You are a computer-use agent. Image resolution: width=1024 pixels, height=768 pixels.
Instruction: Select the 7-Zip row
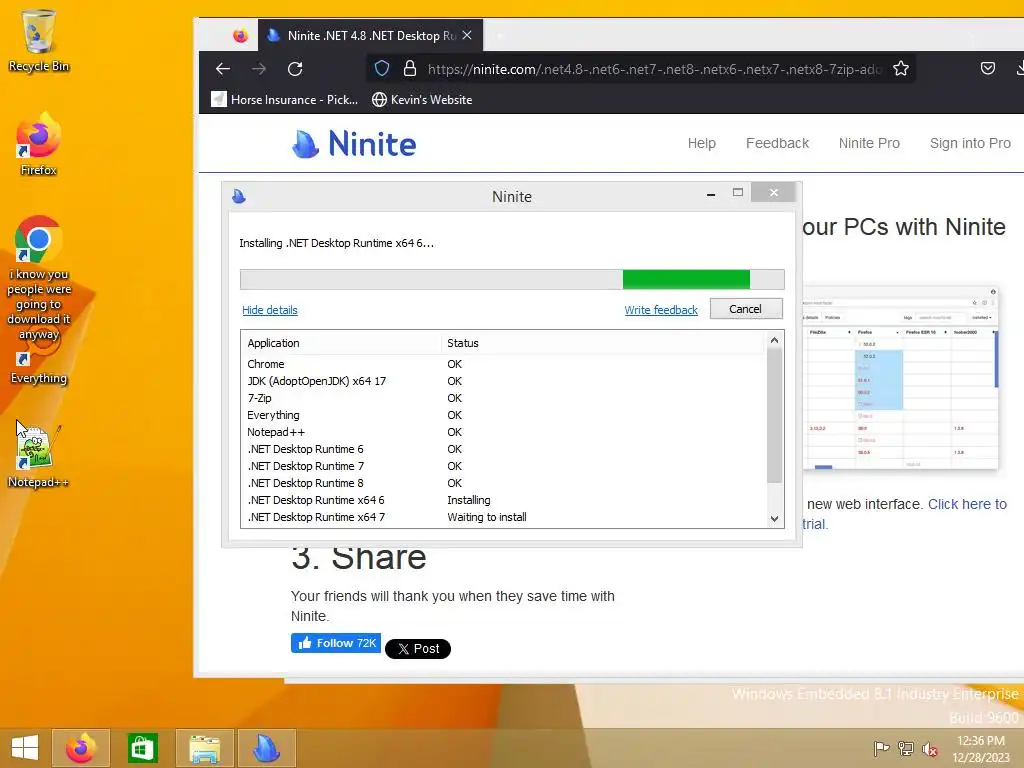tap(504, 398)
